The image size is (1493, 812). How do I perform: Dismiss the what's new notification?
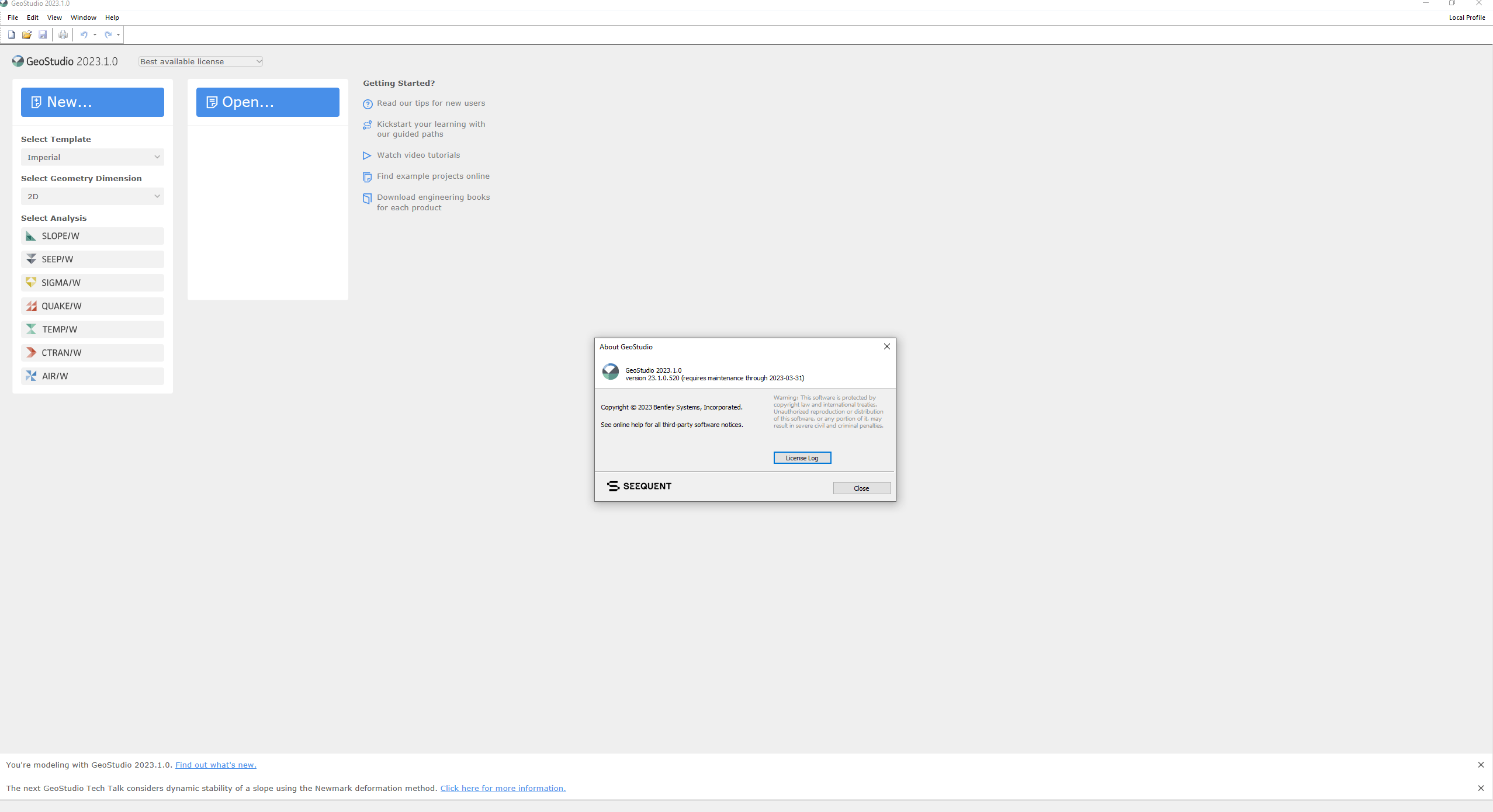click(x=1481, y=765)
